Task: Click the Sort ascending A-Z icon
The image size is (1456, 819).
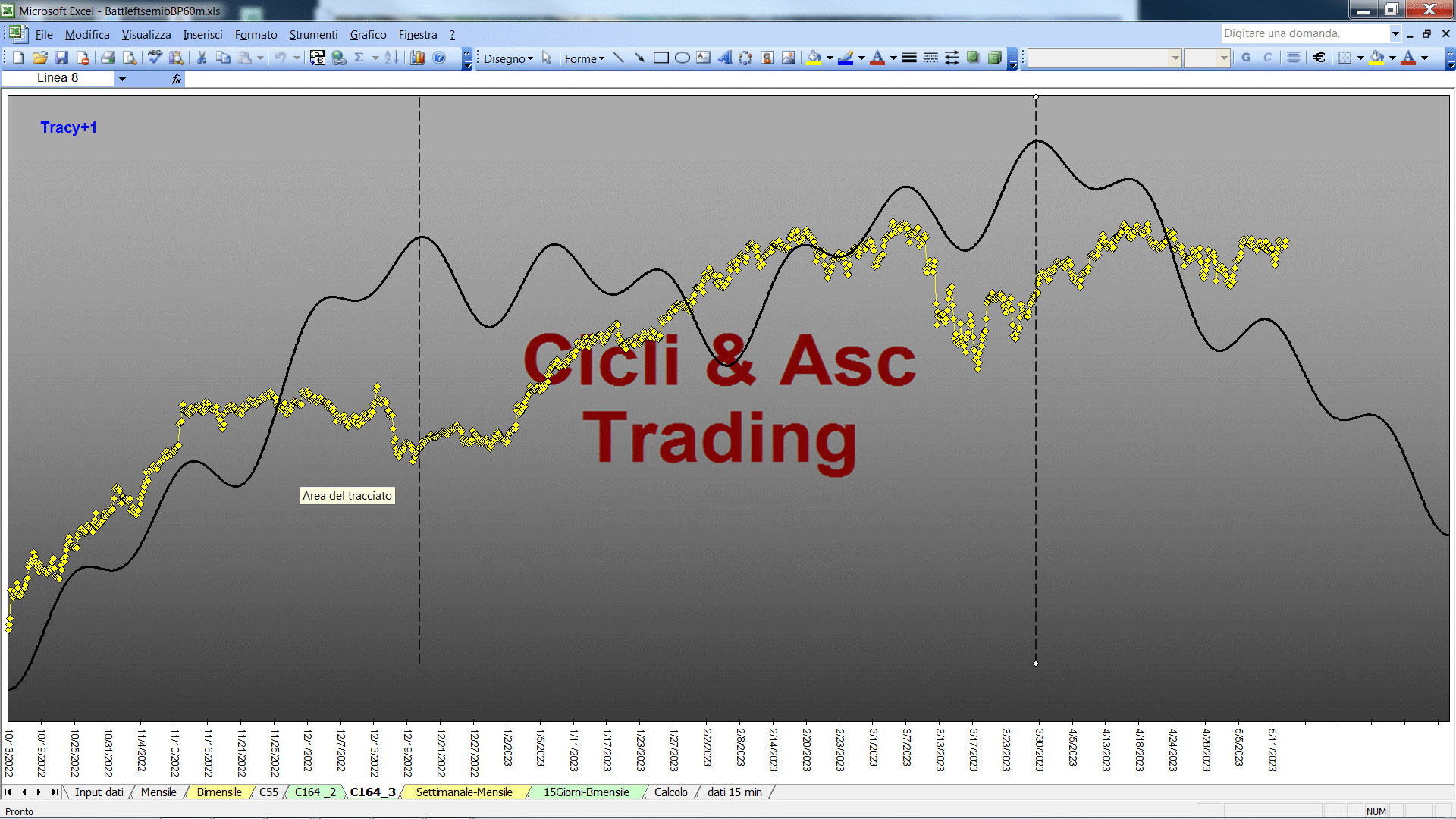Action: click(x=392, y=58)
